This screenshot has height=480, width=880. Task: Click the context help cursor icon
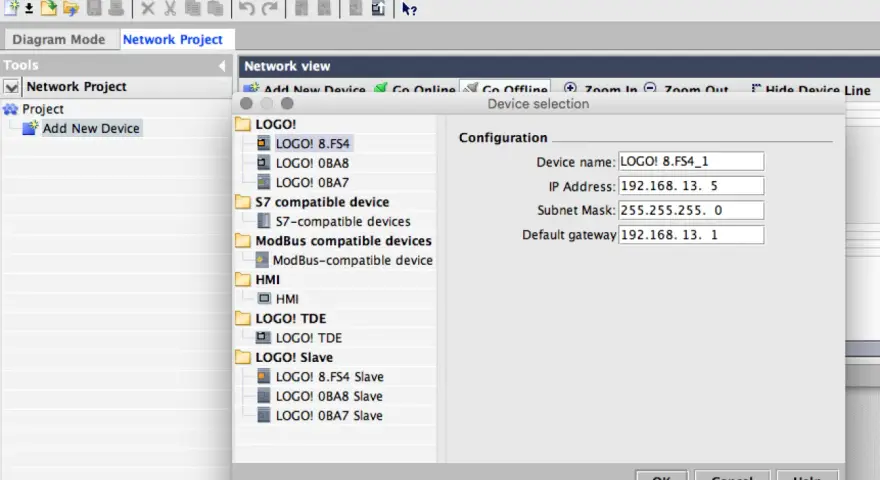[x=409, y=9]
